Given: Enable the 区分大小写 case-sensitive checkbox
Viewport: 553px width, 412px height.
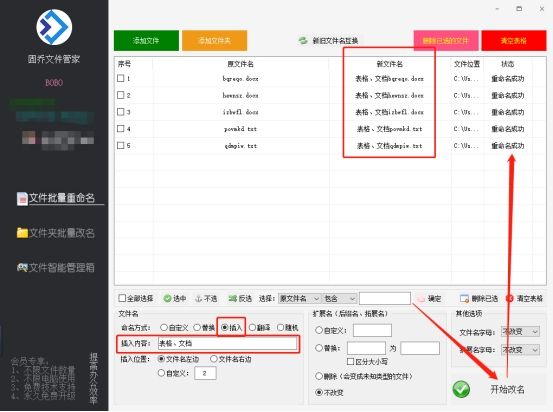Looking at the screenshot, I should [351, 362].
